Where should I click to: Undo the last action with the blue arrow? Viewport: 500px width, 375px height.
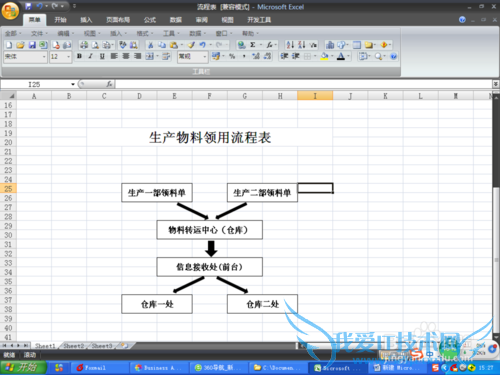(202, 45)
